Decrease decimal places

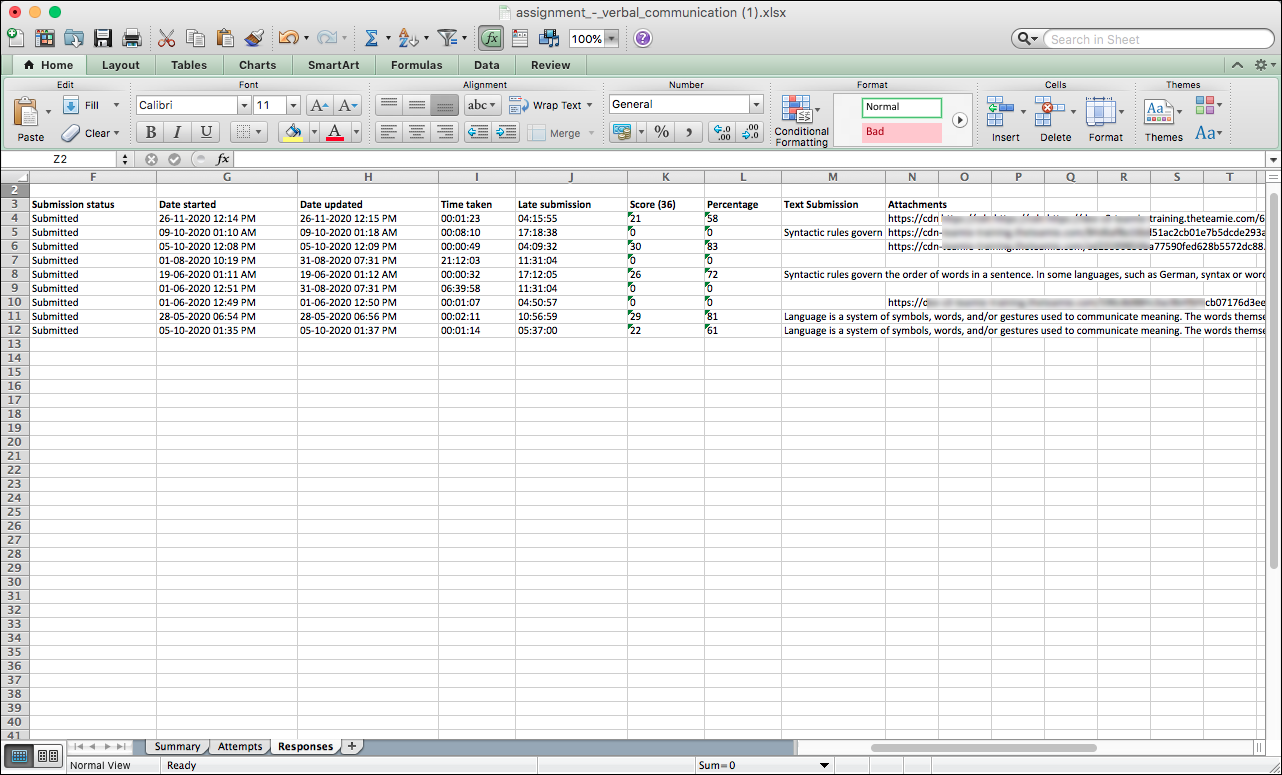(750, 131)
